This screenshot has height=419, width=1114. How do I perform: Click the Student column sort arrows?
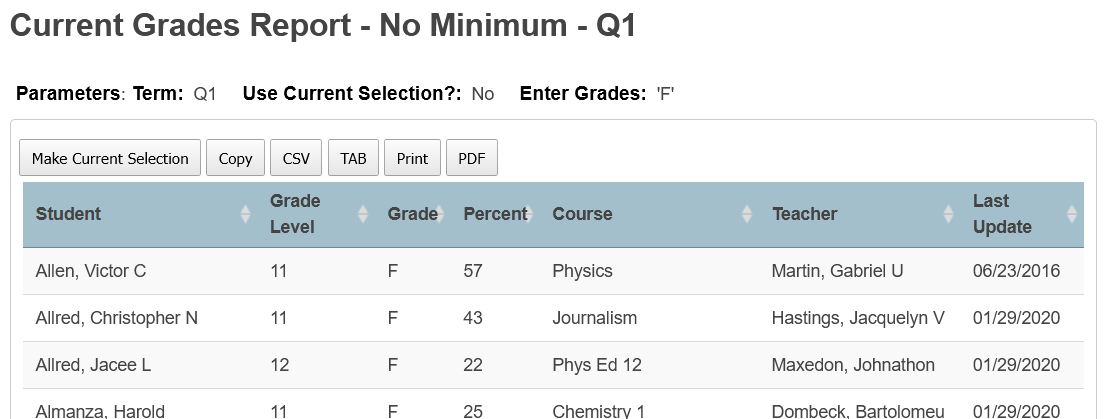[245, 214]
